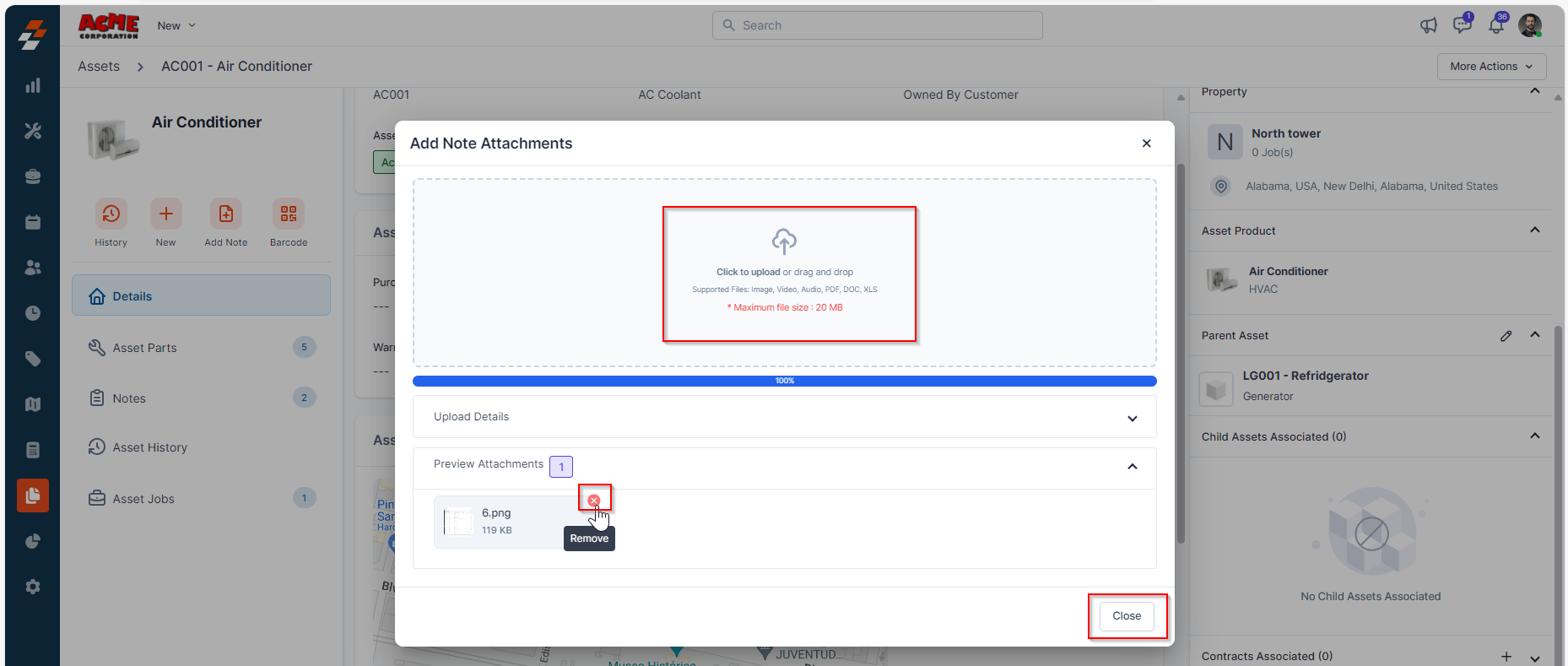1568x666 pixels.
Task: Click the Barcode icon
Action: click(289, 214)
